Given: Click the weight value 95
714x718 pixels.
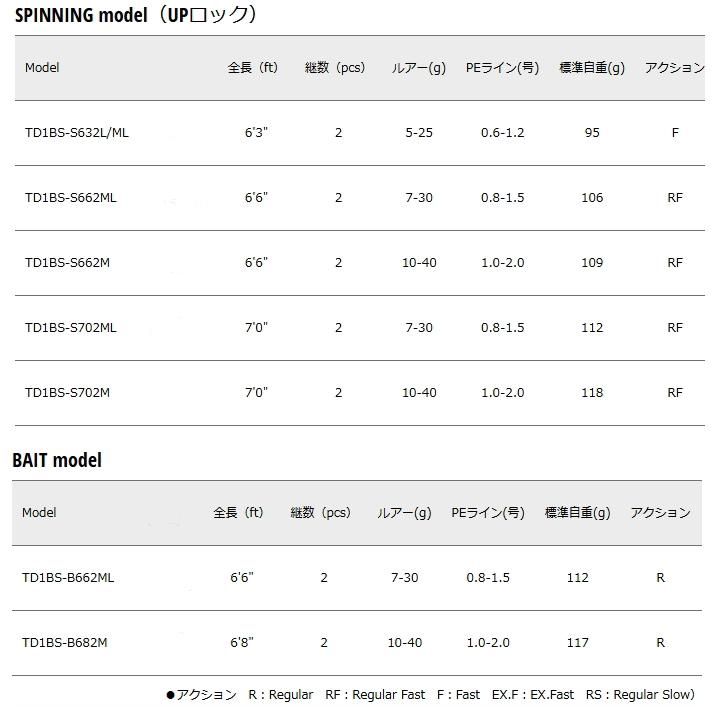Looking at the screenshot, I should point(592,133).
